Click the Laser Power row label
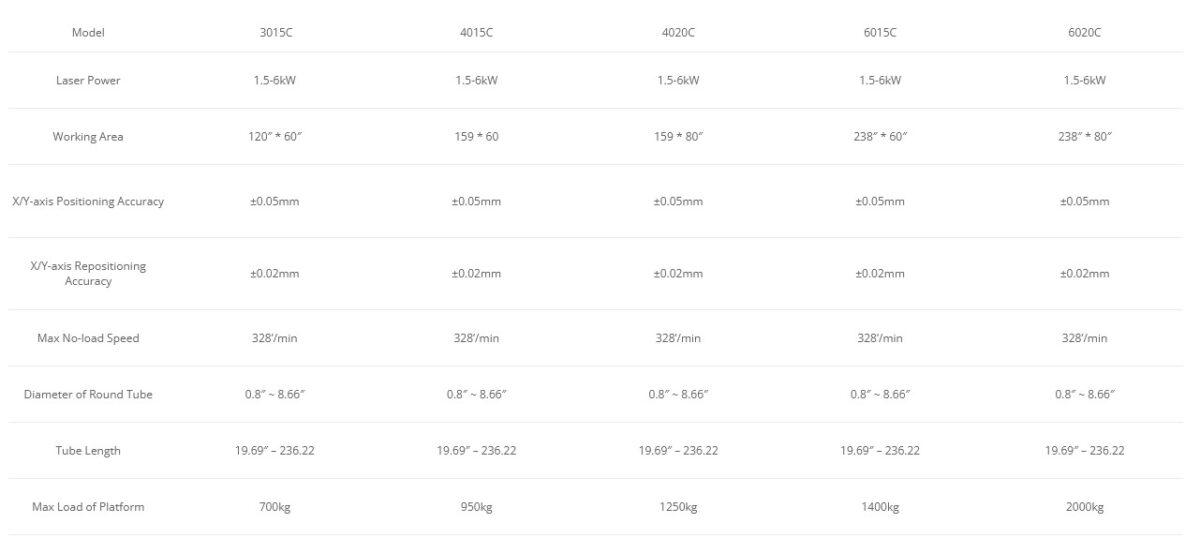 [88, 80]
